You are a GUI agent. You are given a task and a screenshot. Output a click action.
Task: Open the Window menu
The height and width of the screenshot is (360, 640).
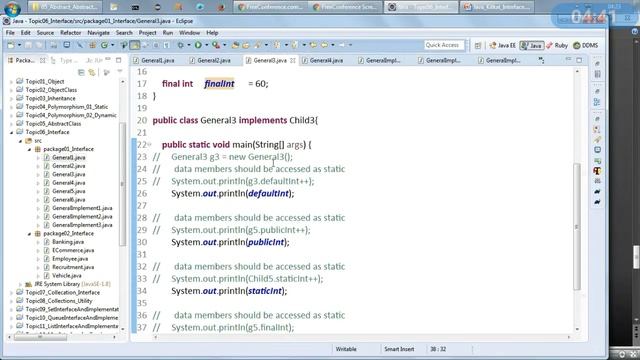tap(189, 33)
